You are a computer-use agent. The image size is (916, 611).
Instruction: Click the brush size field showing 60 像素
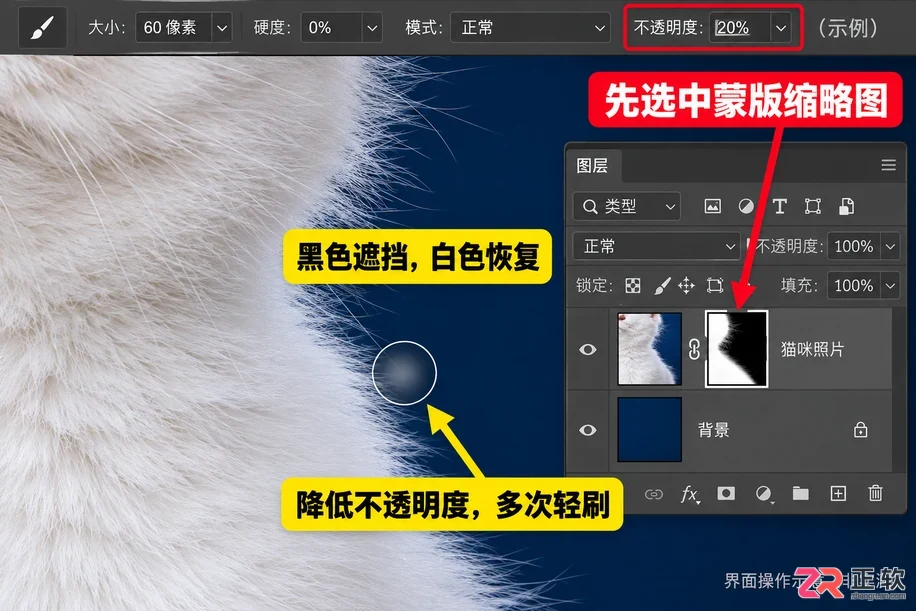(x=174, y=27)
